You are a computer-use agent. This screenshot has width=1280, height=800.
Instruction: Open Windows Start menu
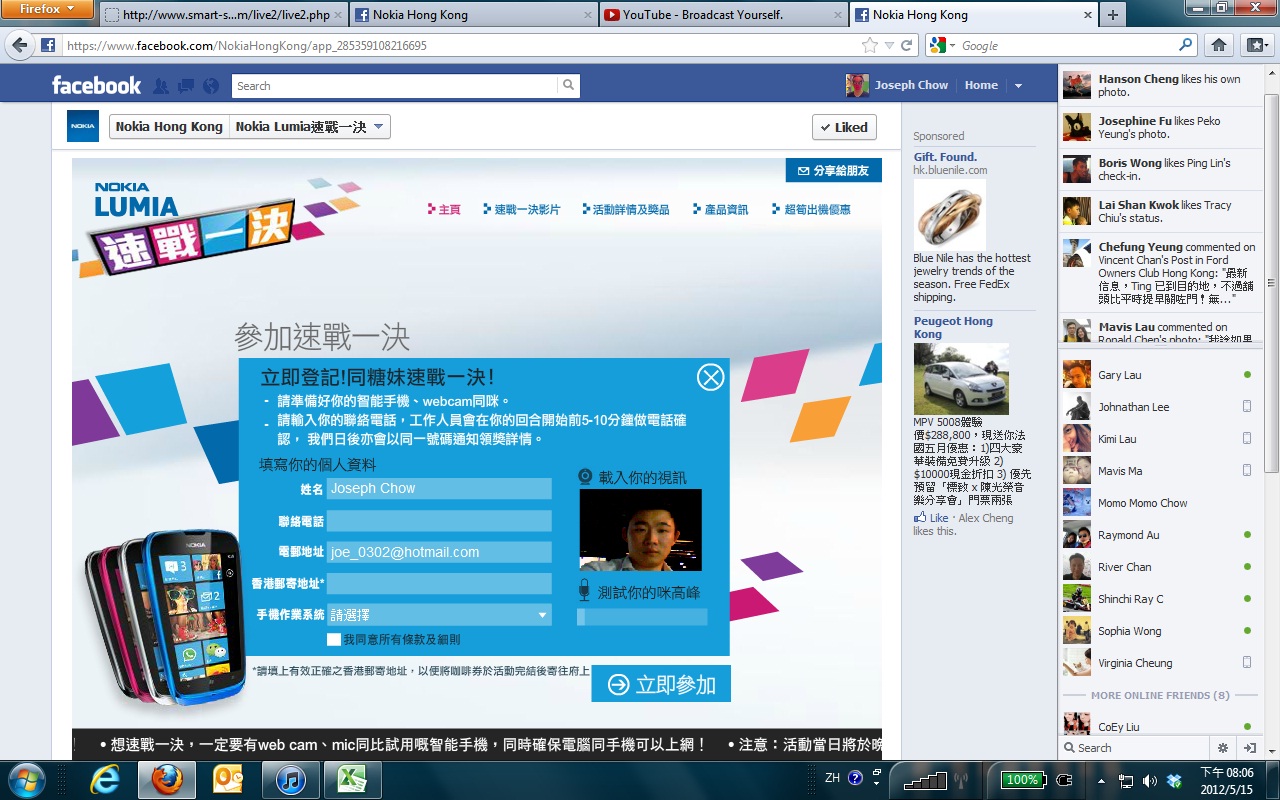click(26, 779)
